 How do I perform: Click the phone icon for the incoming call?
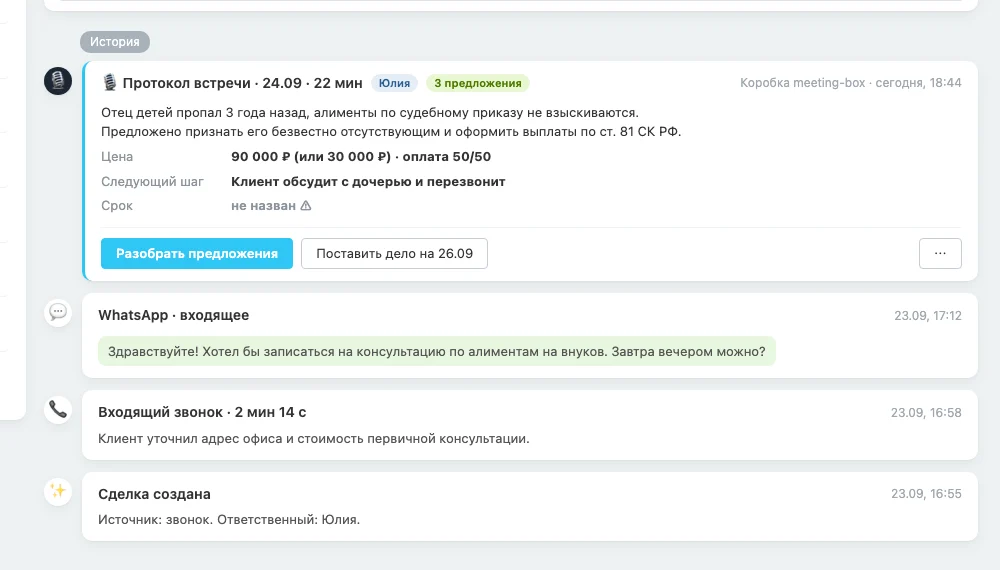tap(58, 409)
